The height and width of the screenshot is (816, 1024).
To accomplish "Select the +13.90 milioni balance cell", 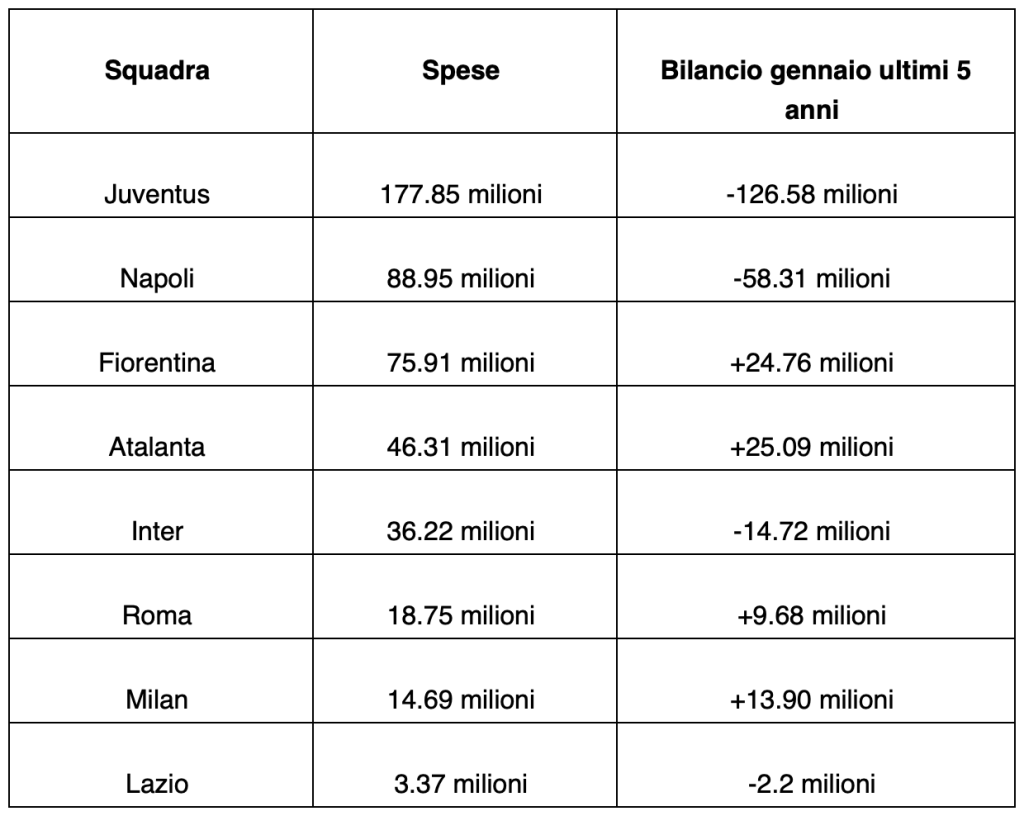I will (x=810, y=698).
